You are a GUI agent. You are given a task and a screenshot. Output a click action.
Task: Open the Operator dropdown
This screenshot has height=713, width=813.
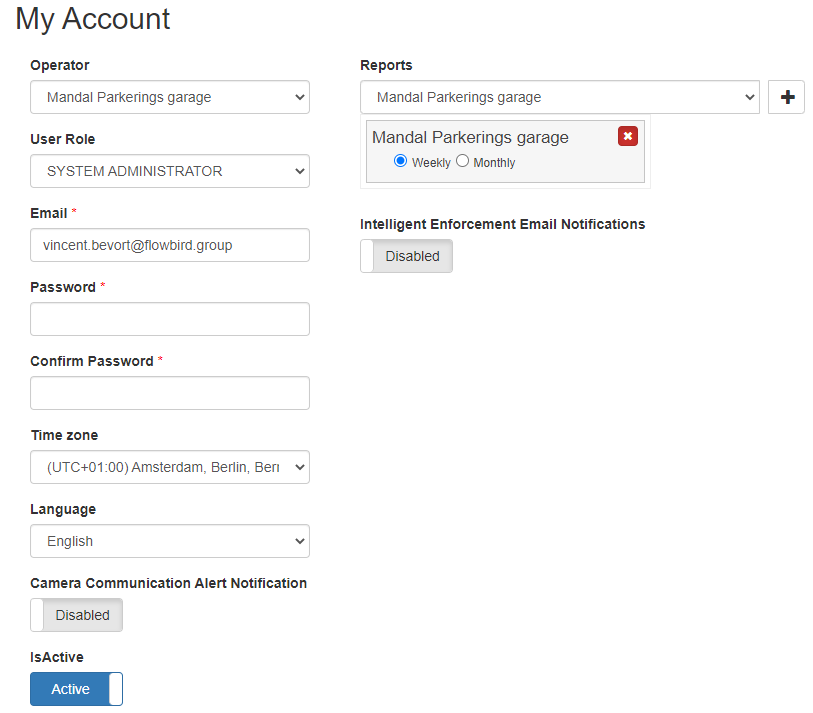click(x=170, y=97)
